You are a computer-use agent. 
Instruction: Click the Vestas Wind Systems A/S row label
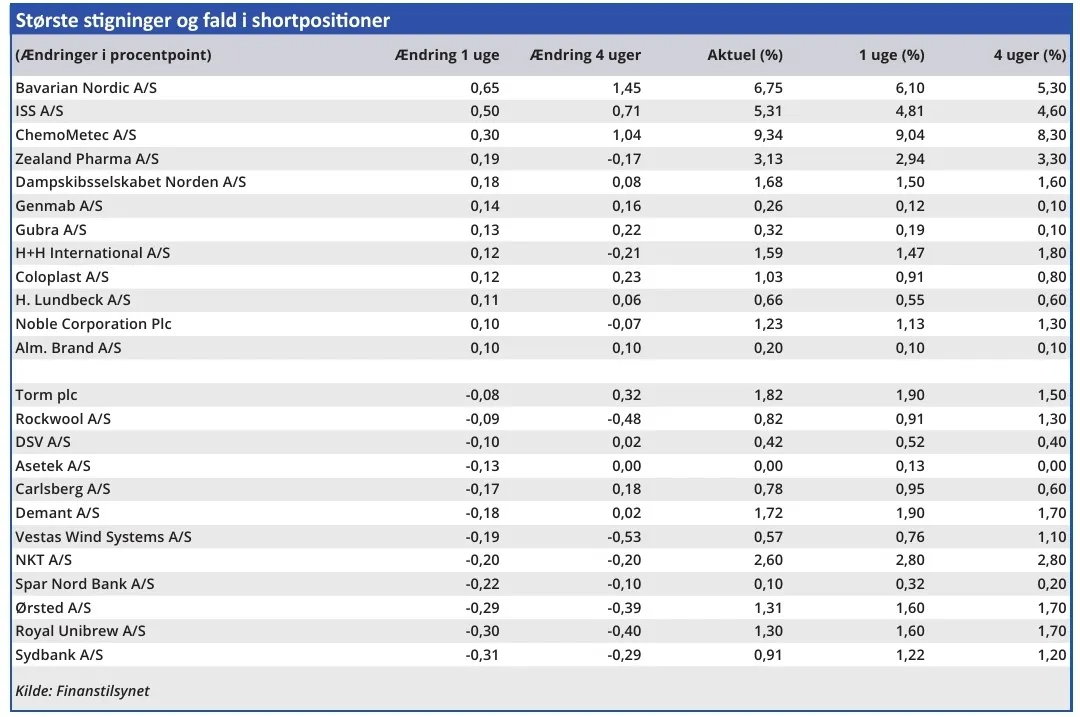click(103, 537)
